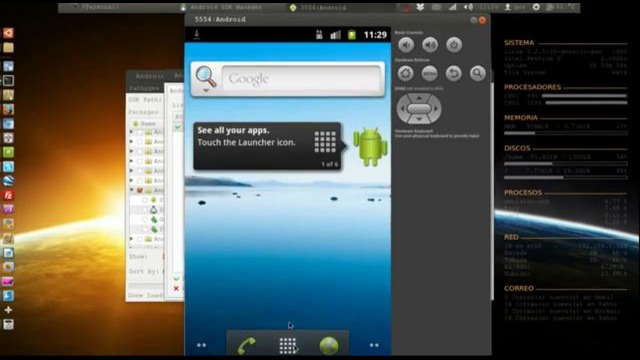The image size is (640, 360).
Task: Click the plus icon in the launcher
Action: point(8,310)
